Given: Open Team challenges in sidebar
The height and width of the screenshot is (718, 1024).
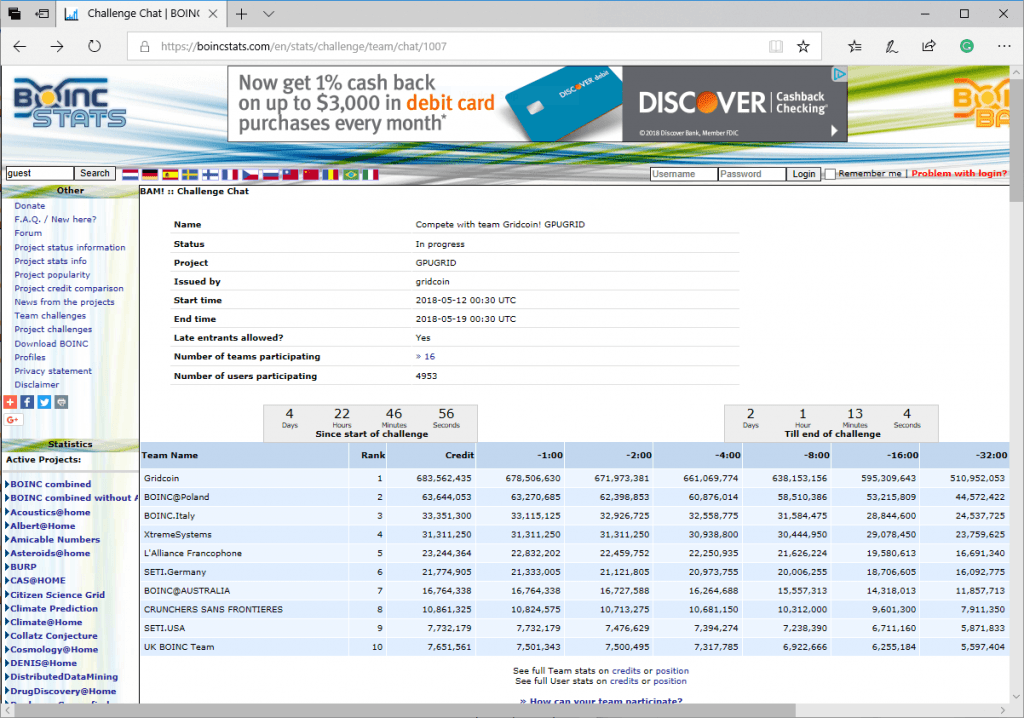Looking at the screenshot, I should [x=50, y=316].
